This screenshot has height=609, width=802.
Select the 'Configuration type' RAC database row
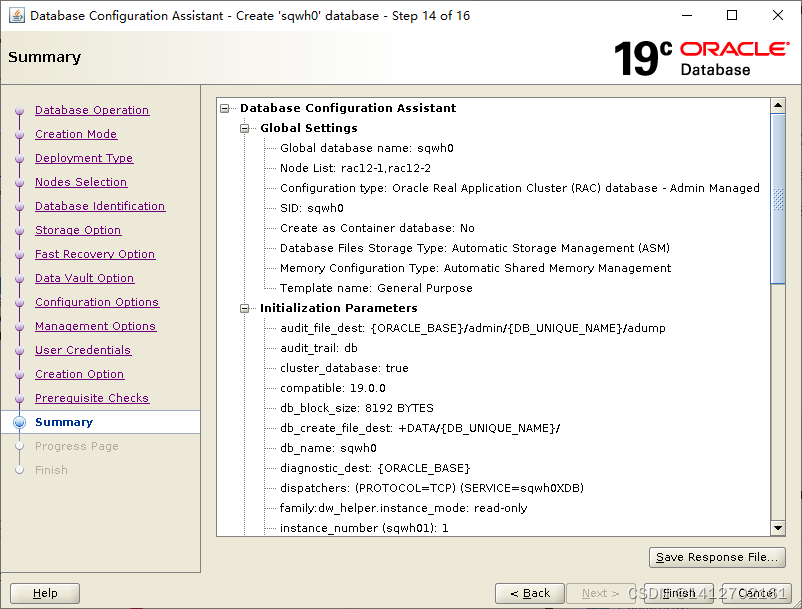(520, 188)
